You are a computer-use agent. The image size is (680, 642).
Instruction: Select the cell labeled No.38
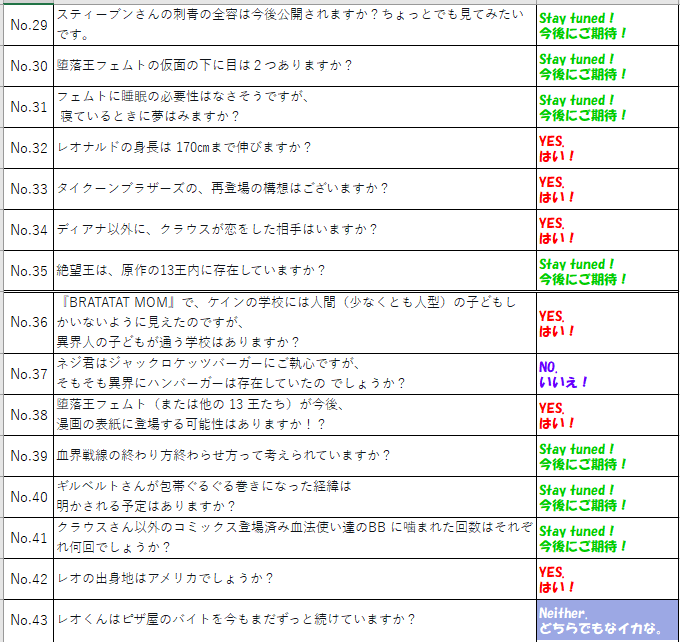coord(29,415)
